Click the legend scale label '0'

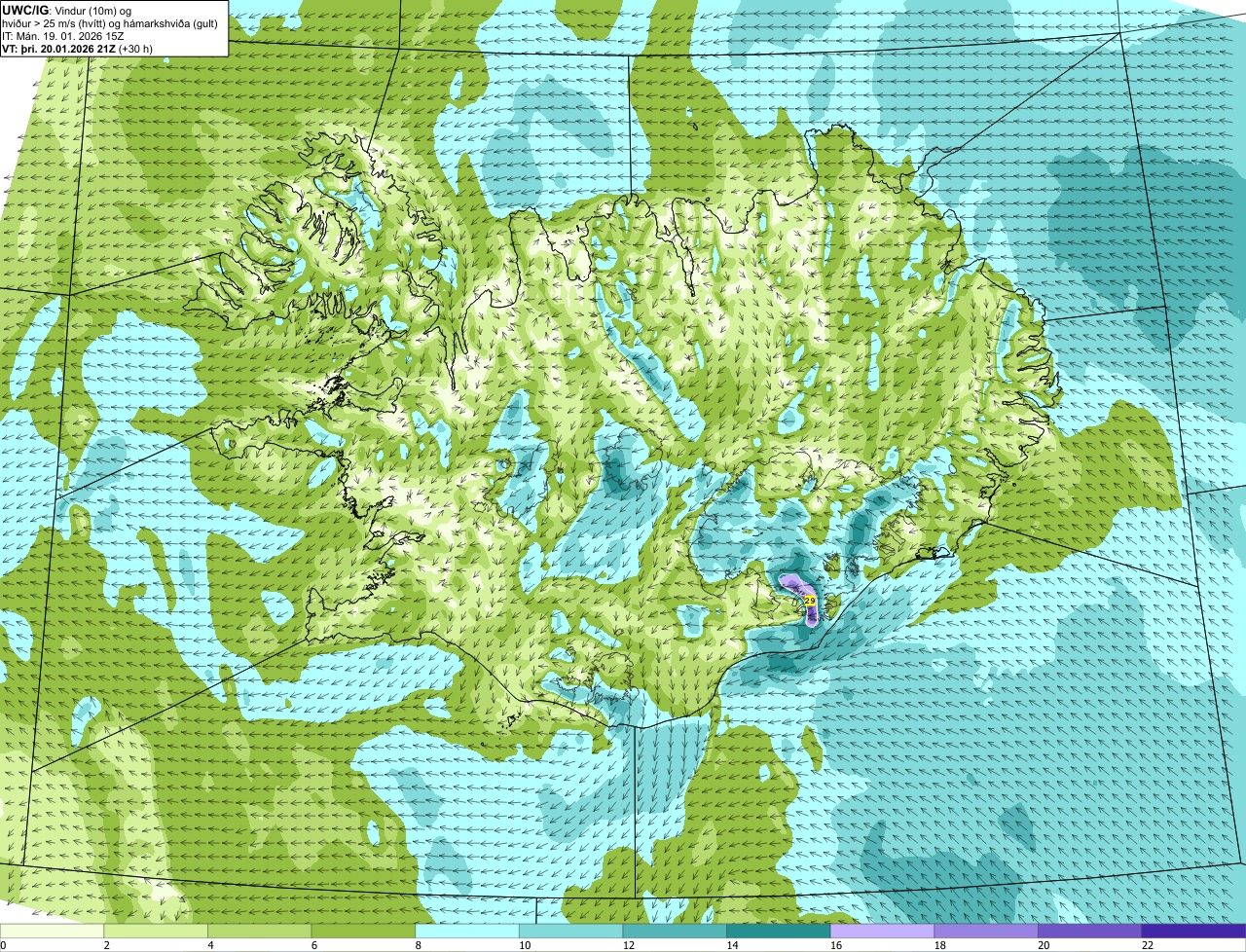pos(3,944)
